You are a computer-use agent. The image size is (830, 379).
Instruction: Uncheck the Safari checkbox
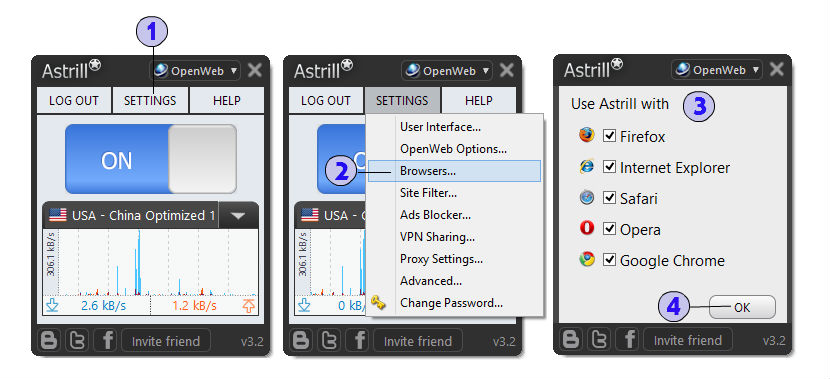point(610,198)
